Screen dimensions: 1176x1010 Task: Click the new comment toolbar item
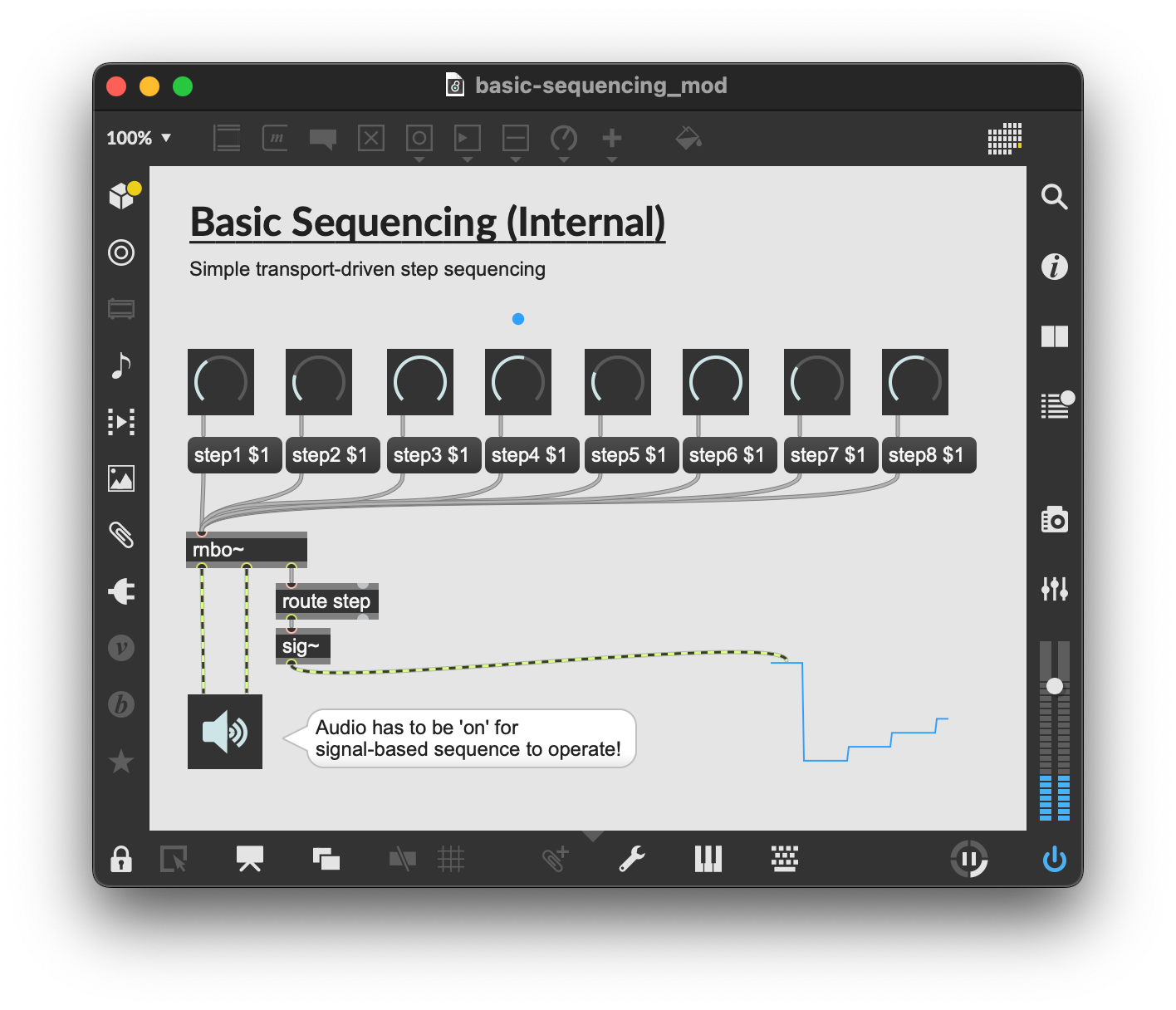pyautogui.click(x=323, y=138)
